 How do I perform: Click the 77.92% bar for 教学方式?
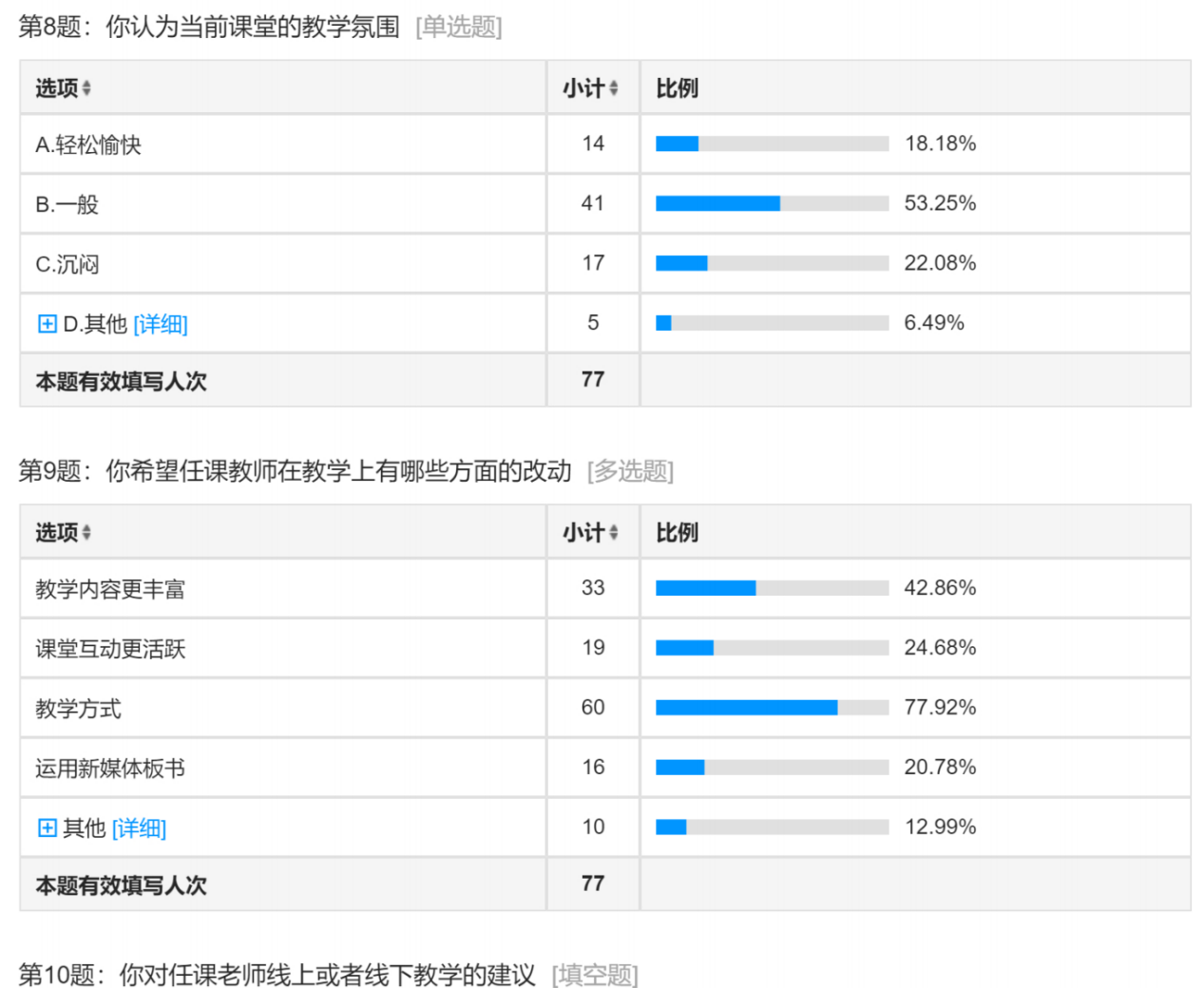772,708
